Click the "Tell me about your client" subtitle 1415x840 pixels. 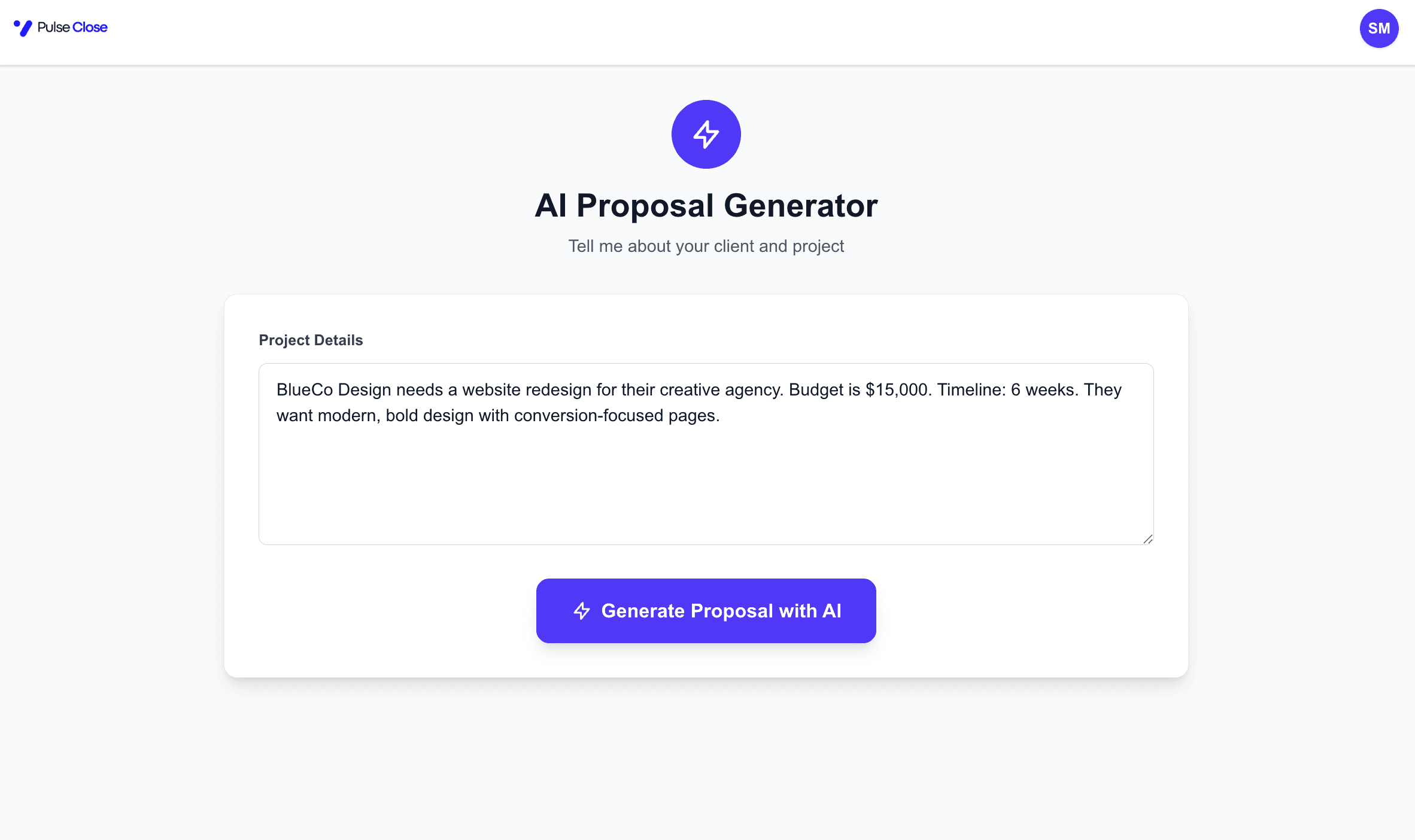pyautogui.click(x=706, y=246)
